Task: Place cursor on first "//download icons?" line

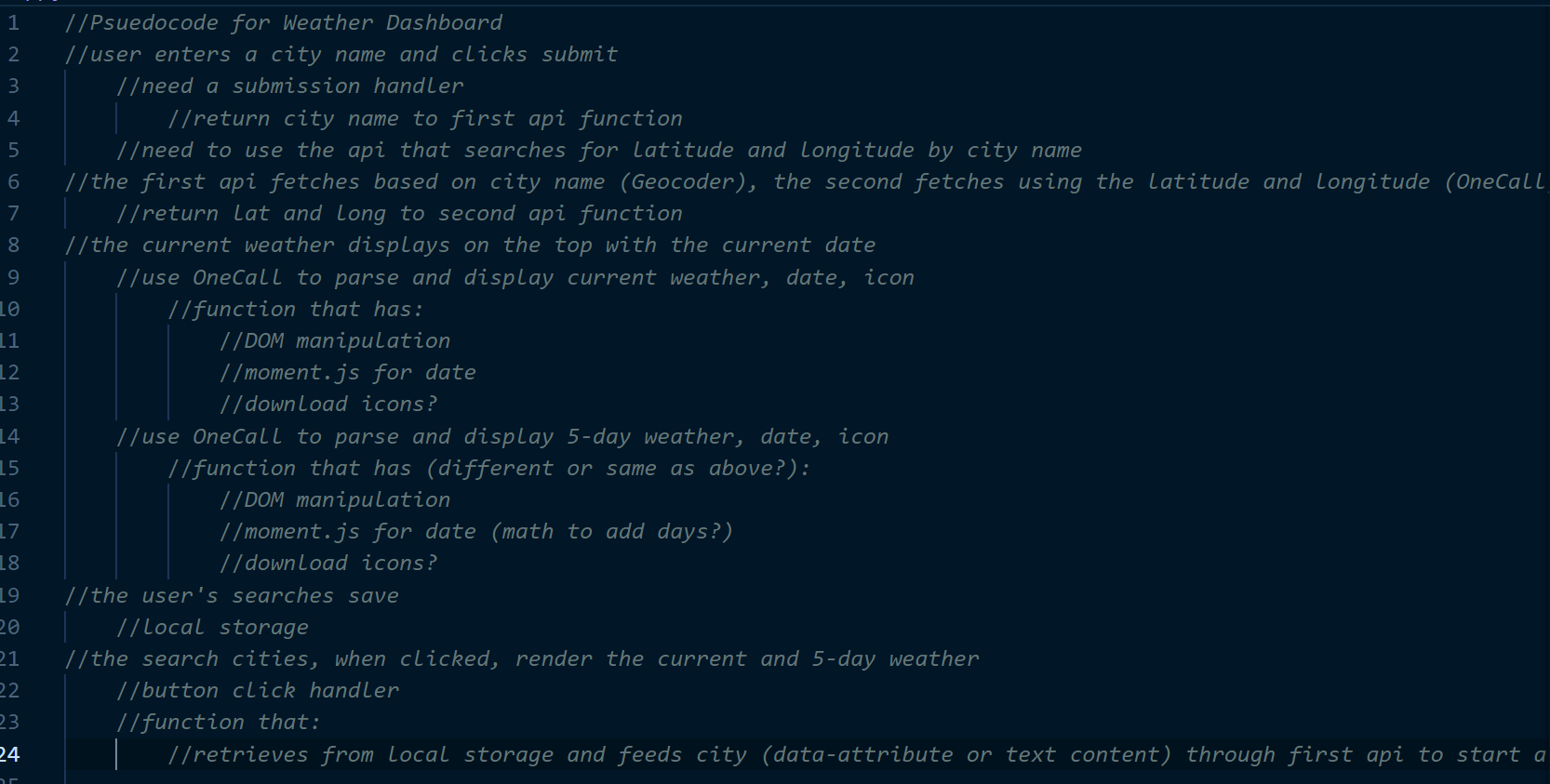Action: pos(328,404)
